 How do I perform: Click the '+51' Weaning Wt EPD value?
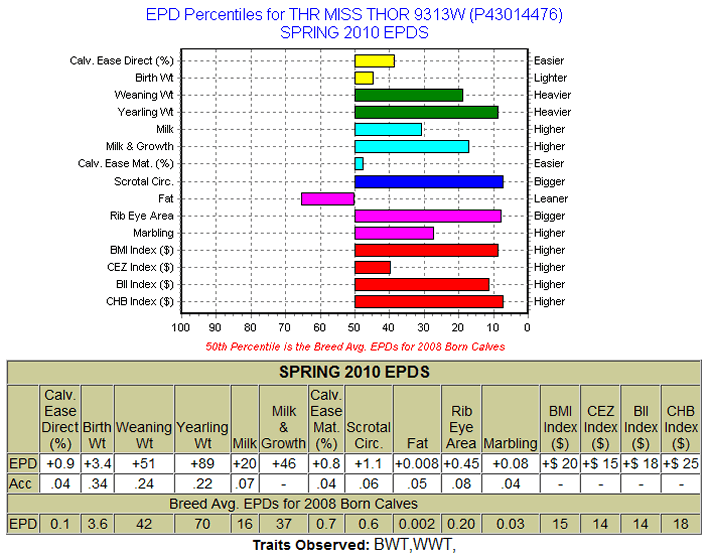point(144,464)
